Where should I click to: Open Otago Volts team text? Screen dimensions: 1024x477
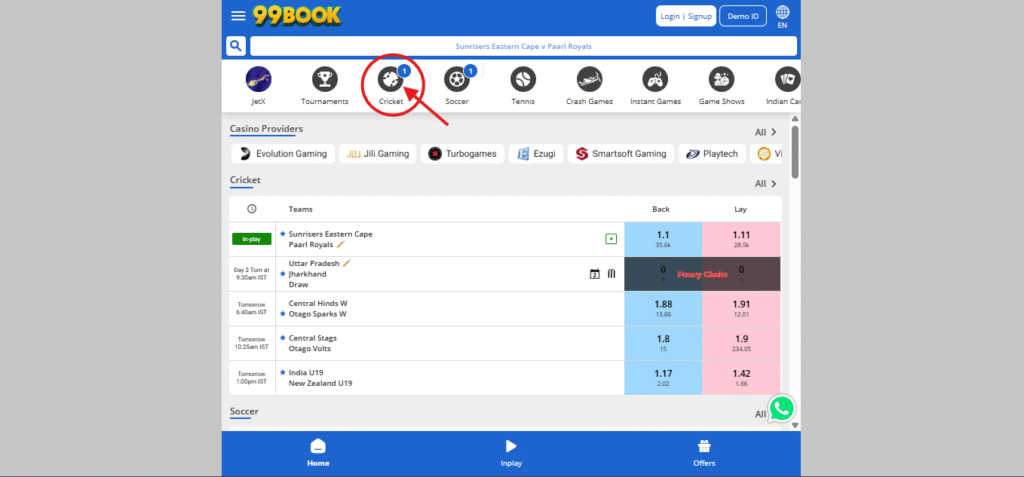pos(310,348)
